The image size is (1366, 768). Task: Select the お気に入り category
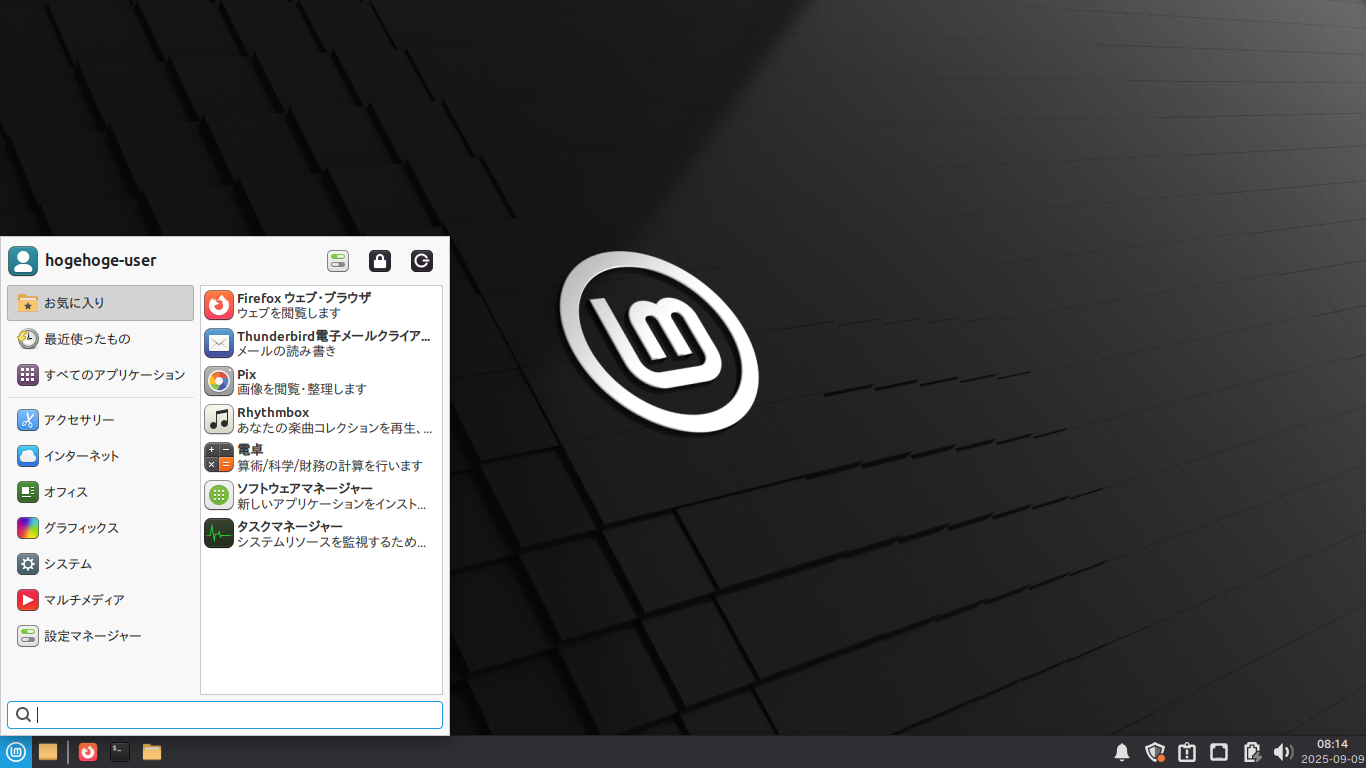(x=100, y=303)
